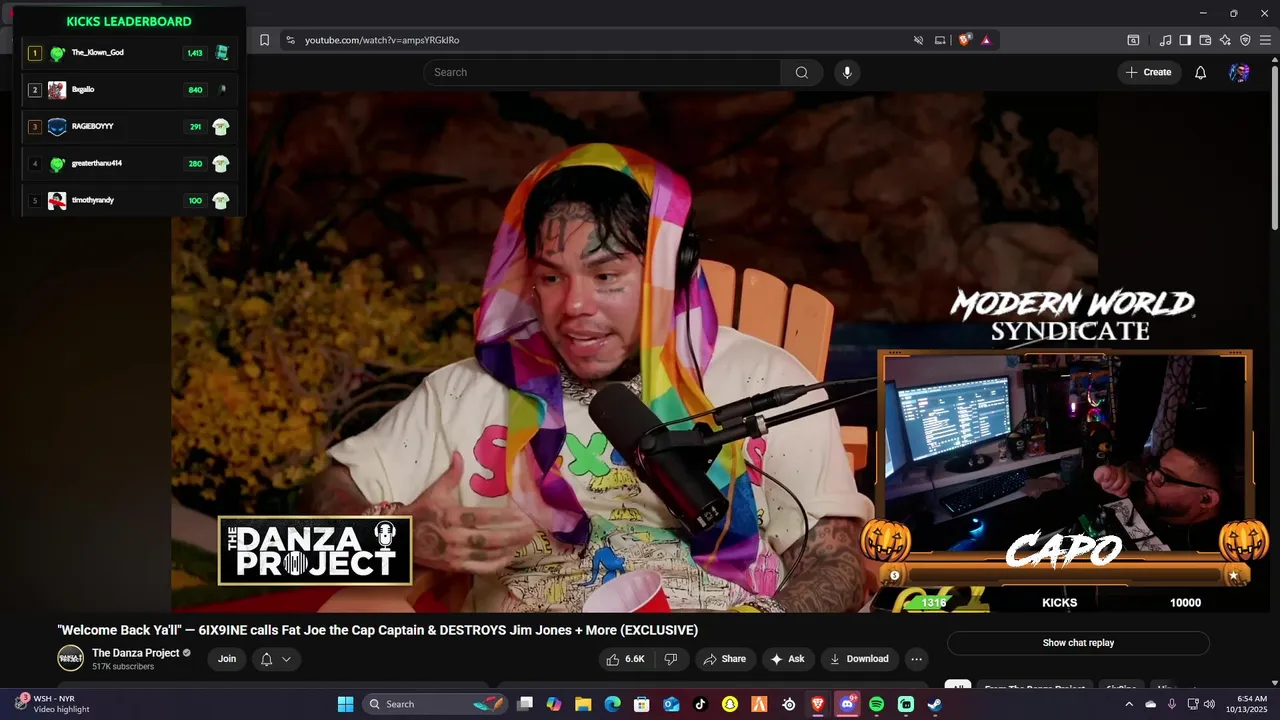Open YouTube notifications bell
This screenshot has height=720, width=1280.
pos(1201,72)
